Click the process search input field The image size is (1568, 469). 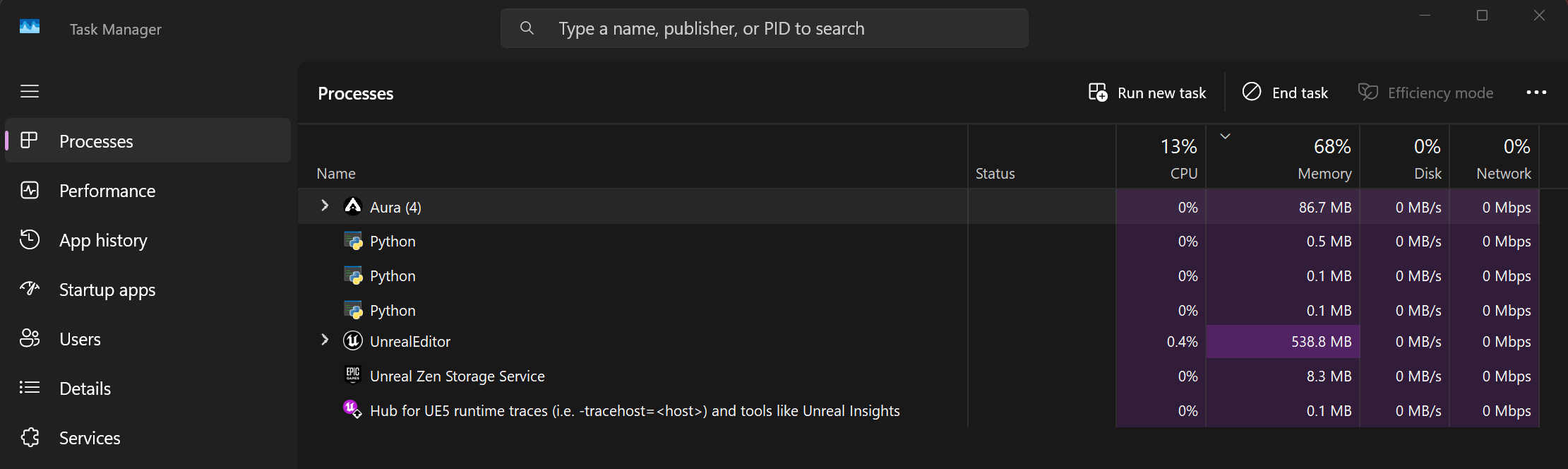point(764,28)
